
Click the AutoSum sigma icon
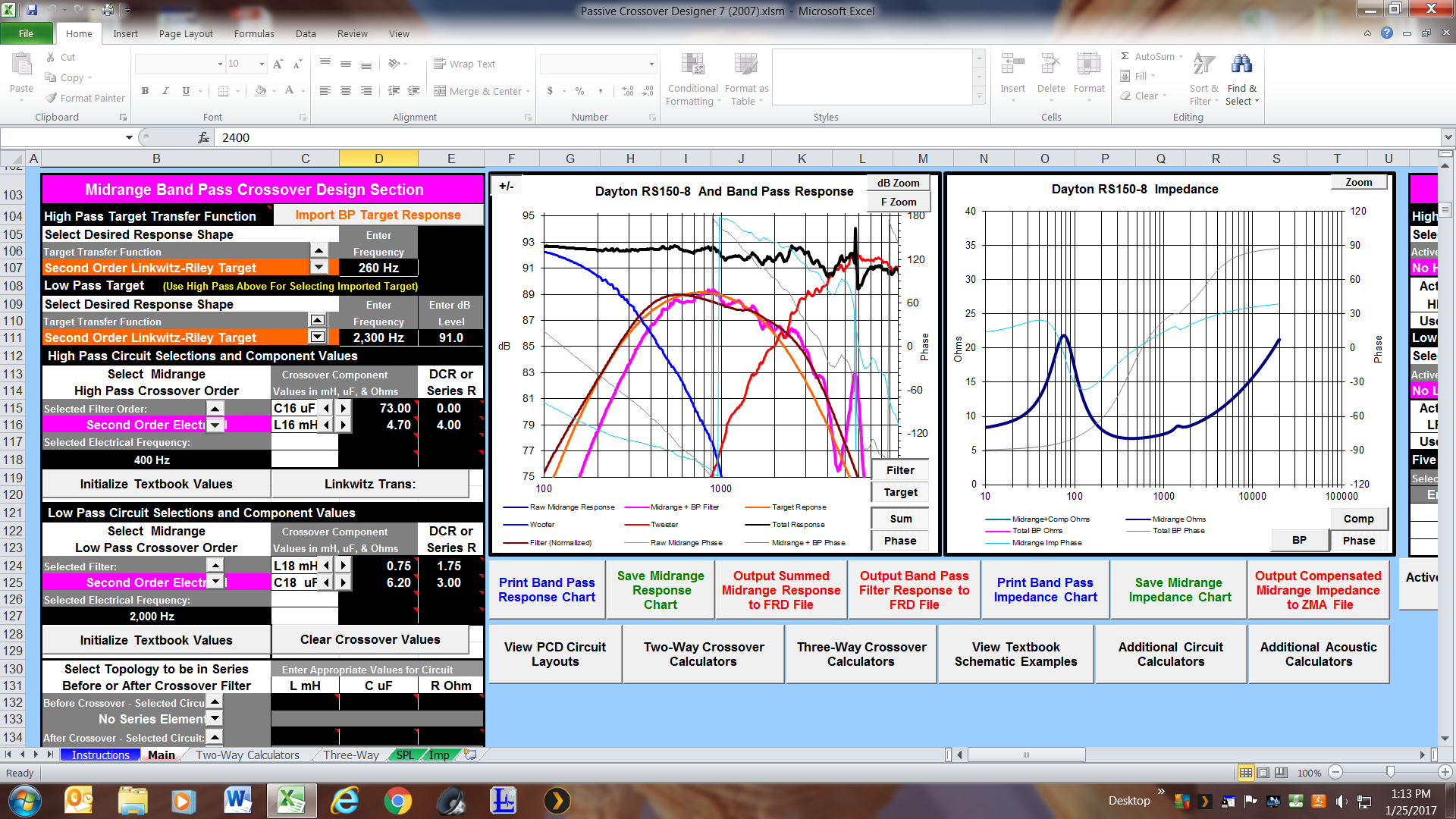1125,56
